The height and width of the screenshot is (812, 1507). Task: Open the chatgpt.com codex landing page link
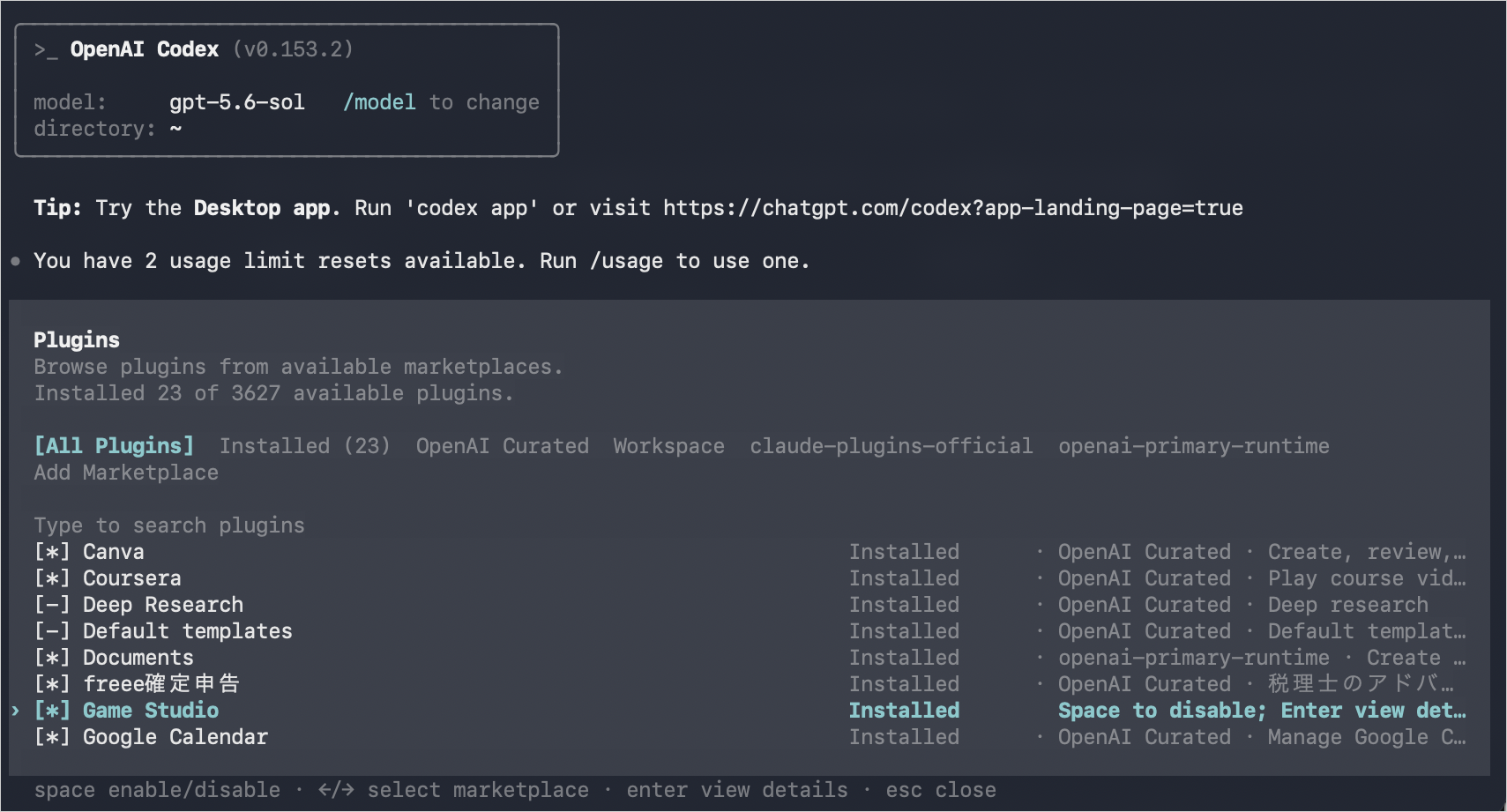(953, 208)
